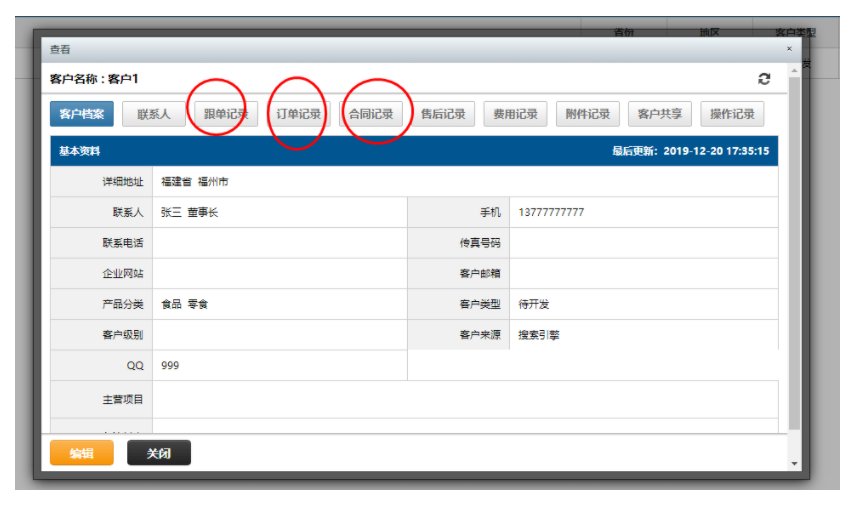Select the 订单记录 tab

click(x=299, y=114)
